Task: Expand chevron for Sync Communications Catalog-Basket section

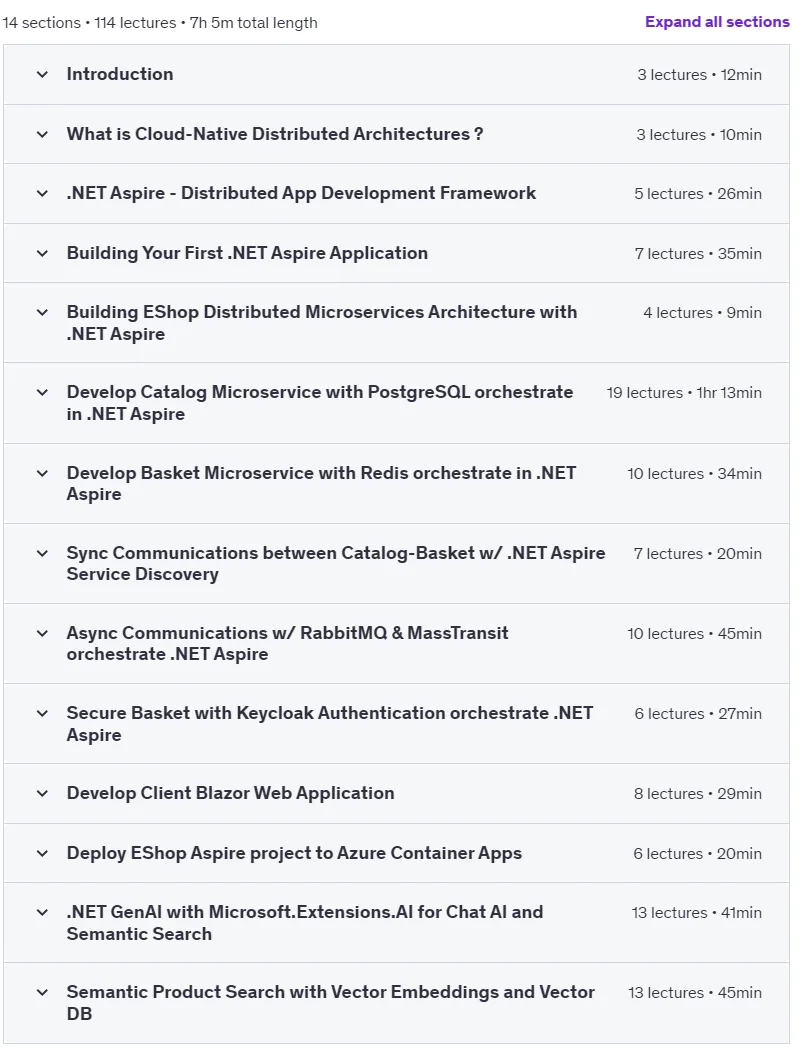Action: (42, 553)
